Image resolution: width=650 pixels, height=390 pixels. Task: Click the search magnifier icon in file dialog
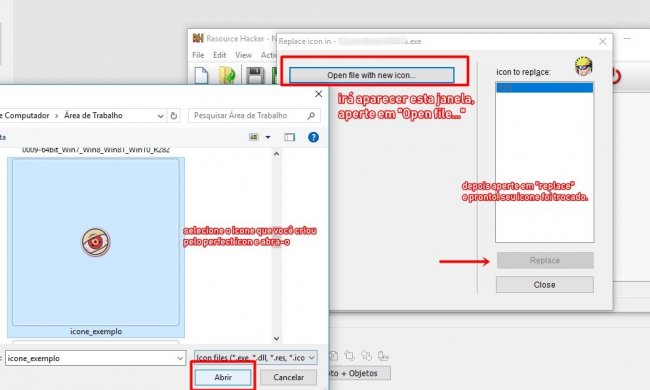311,116
